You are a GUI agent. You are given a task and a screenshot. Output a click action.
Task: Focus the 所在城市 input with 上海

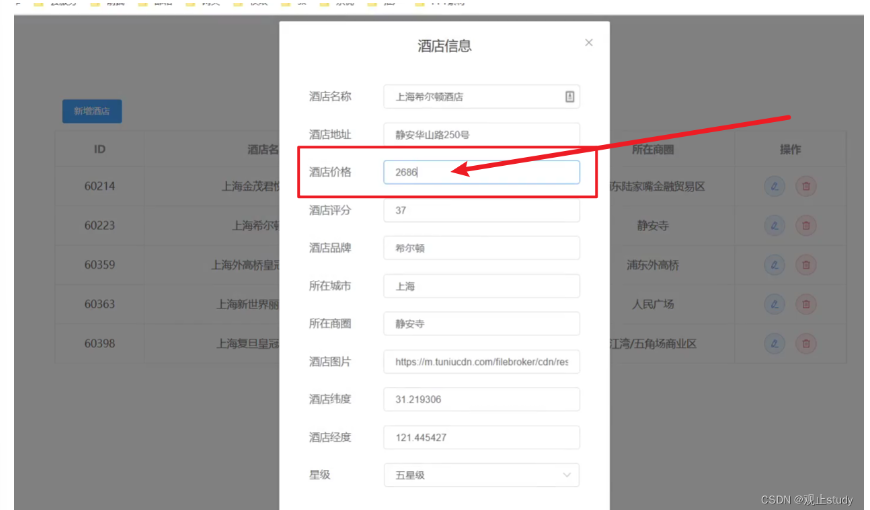pos(482,286)
